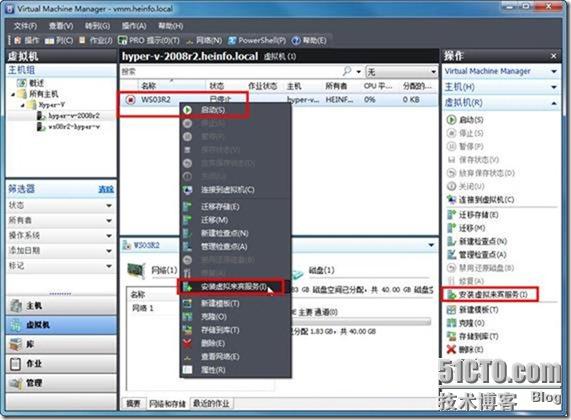Click the New template (新建模板) icon in the context menu
Image resolution: width=571 pixels, height=420 pixels.
[188, 303]
